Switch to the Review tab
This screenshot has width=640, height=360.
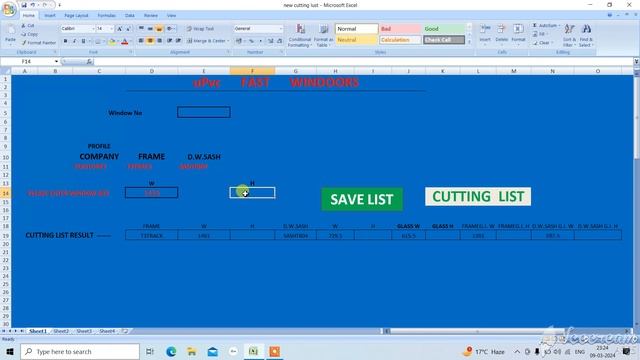[151, 16]
